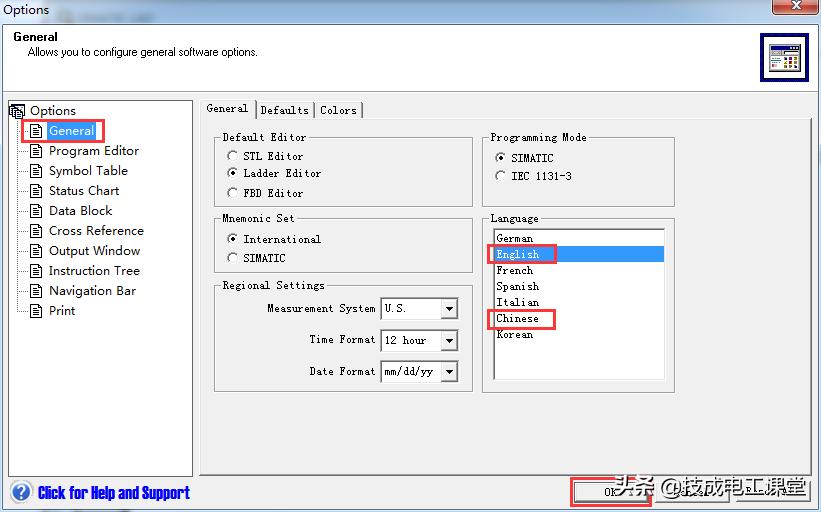
Task: Click the Status Chart page icon
Action: (x=36, y=191)
